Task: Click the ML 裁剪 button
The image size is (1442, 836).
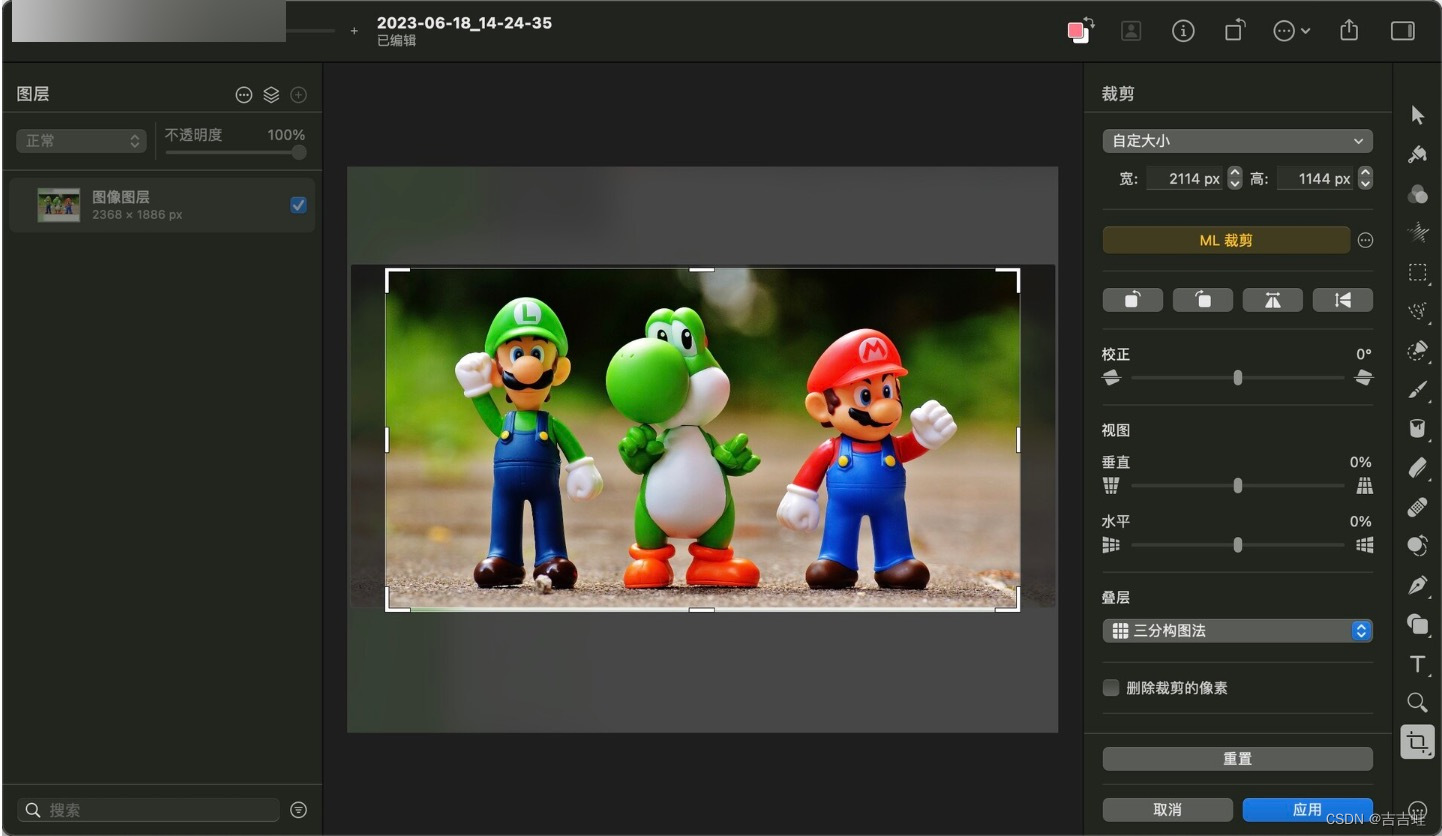Action: pyautogui.click(x=1226, y=240)
